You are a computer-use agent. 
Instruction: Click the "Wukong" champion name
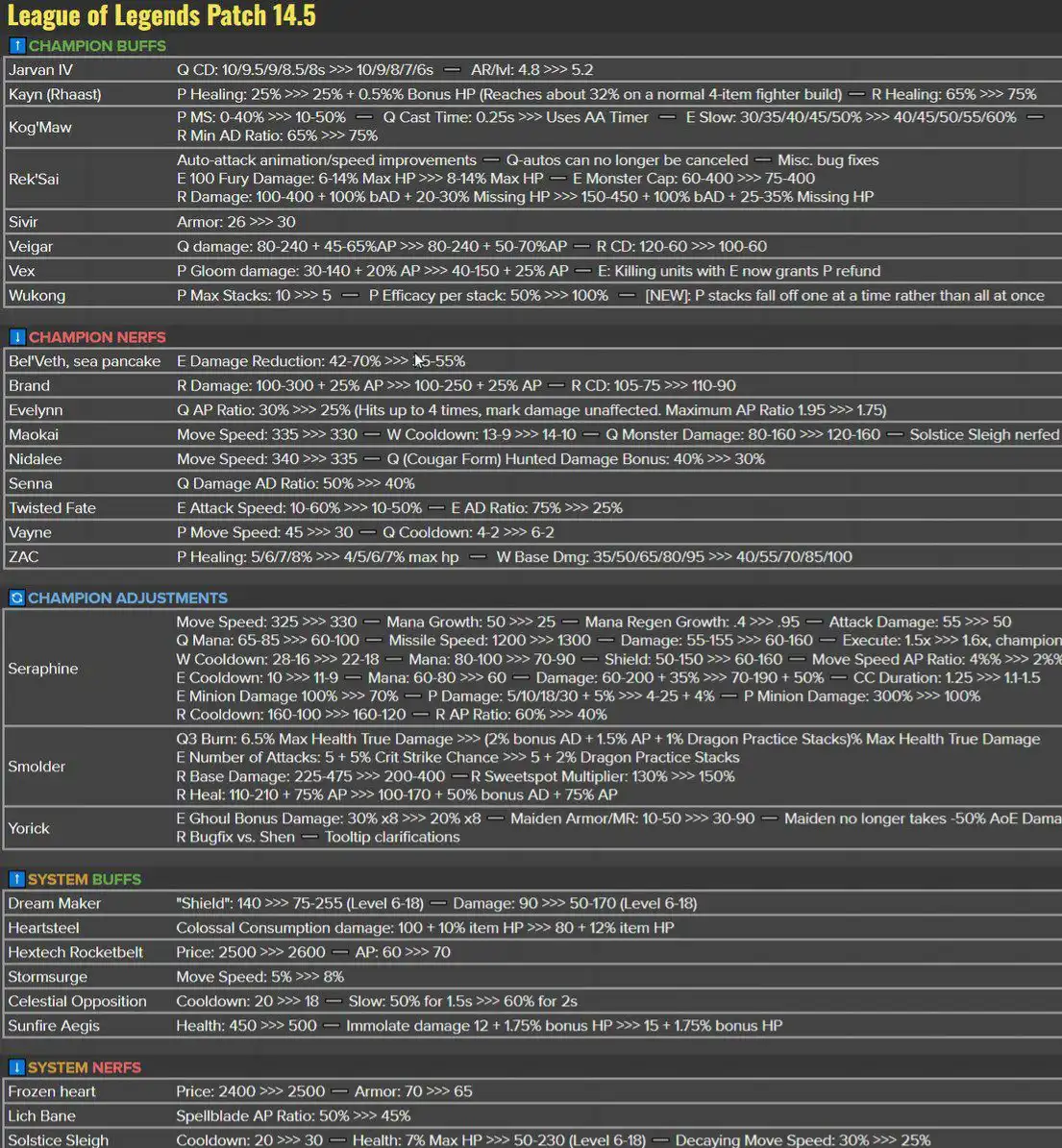37,295
